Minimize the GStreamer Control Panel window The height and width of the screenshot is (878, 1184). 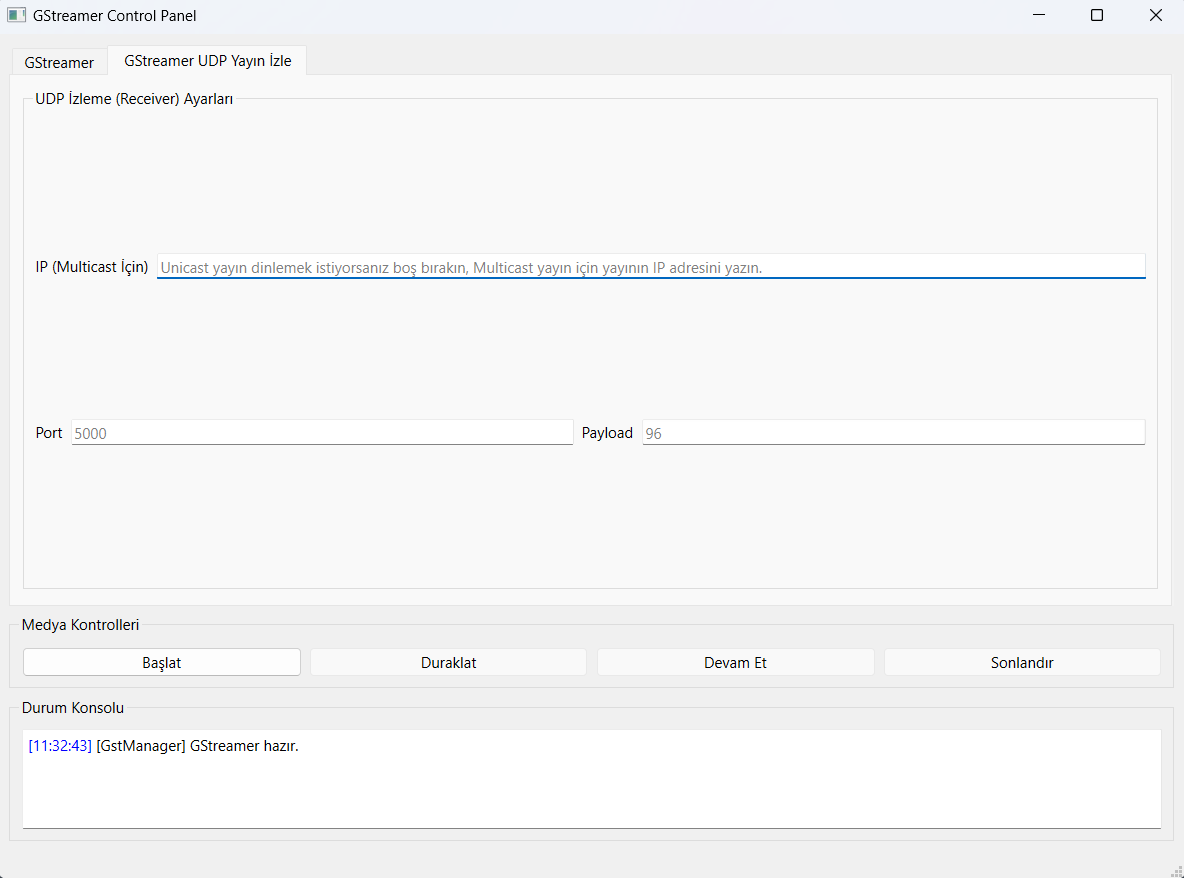[x=1039, y=15]
